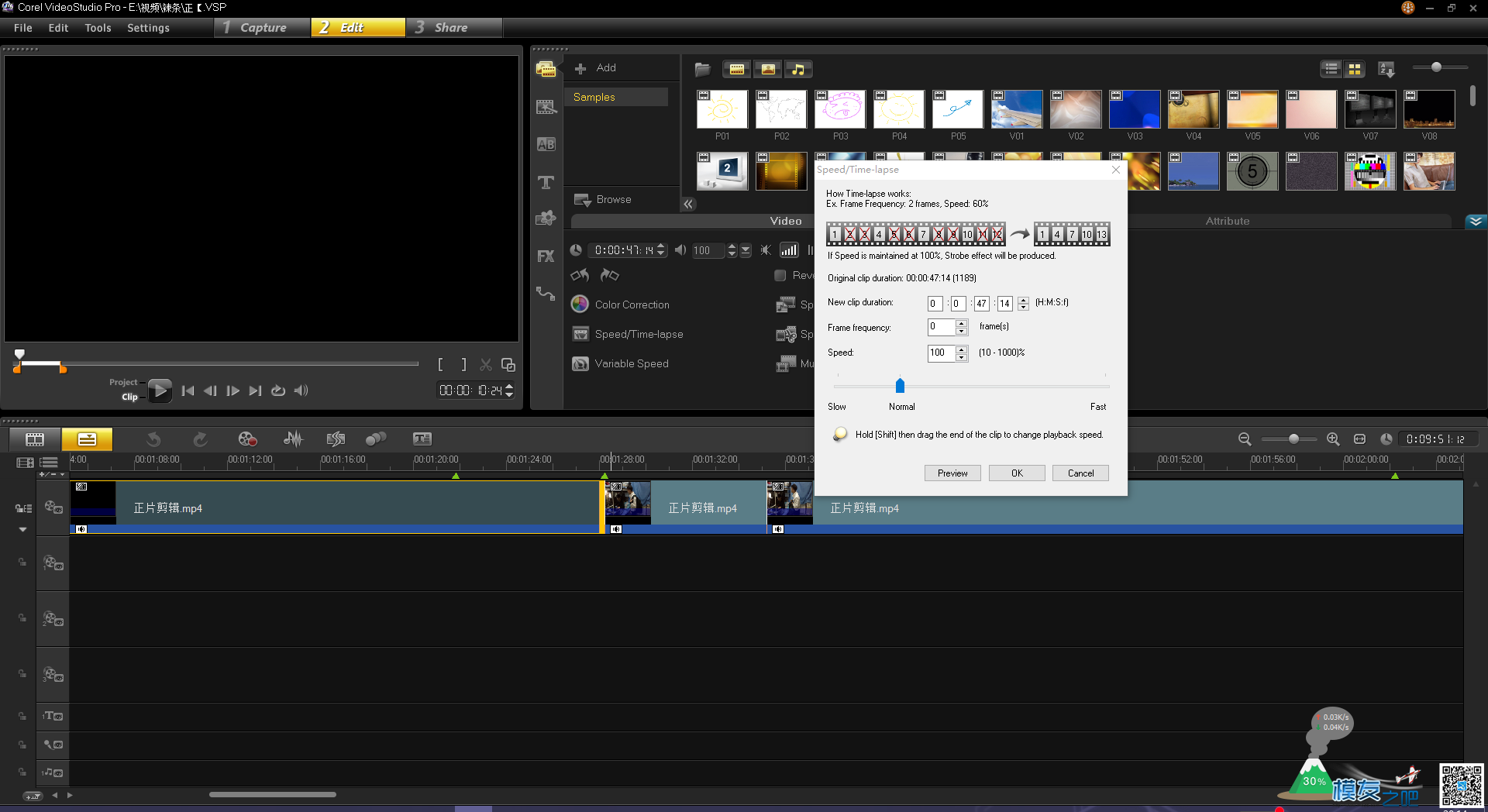Cancel the Speed/Time-lapse dialog
The width and height of the screenshot is (1488, 812).
1080,473
